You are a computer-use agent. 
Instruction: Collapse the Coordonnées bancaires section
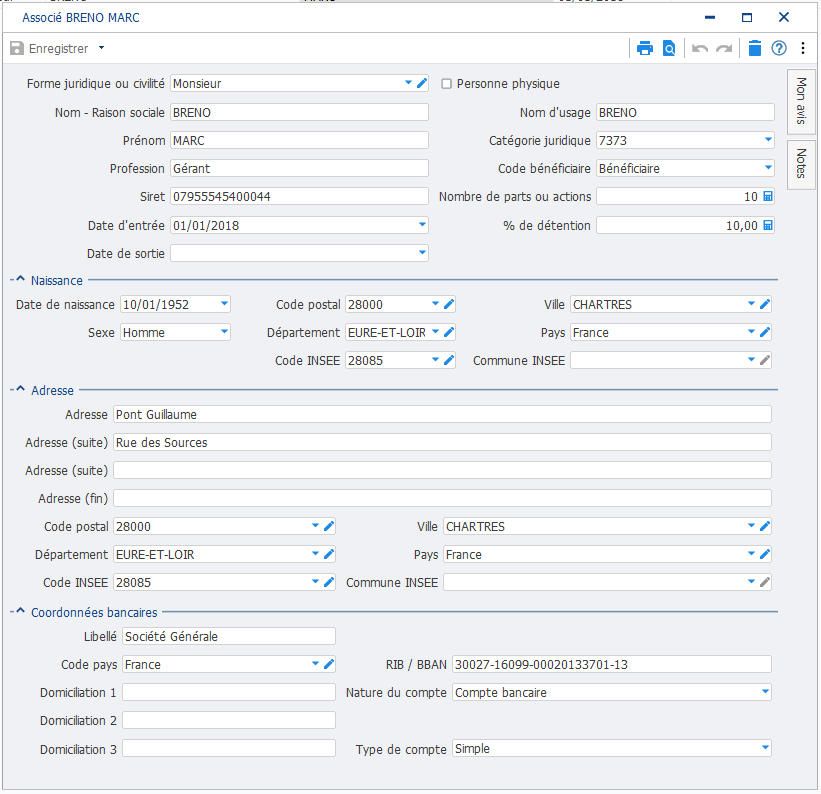coord(20,613)
